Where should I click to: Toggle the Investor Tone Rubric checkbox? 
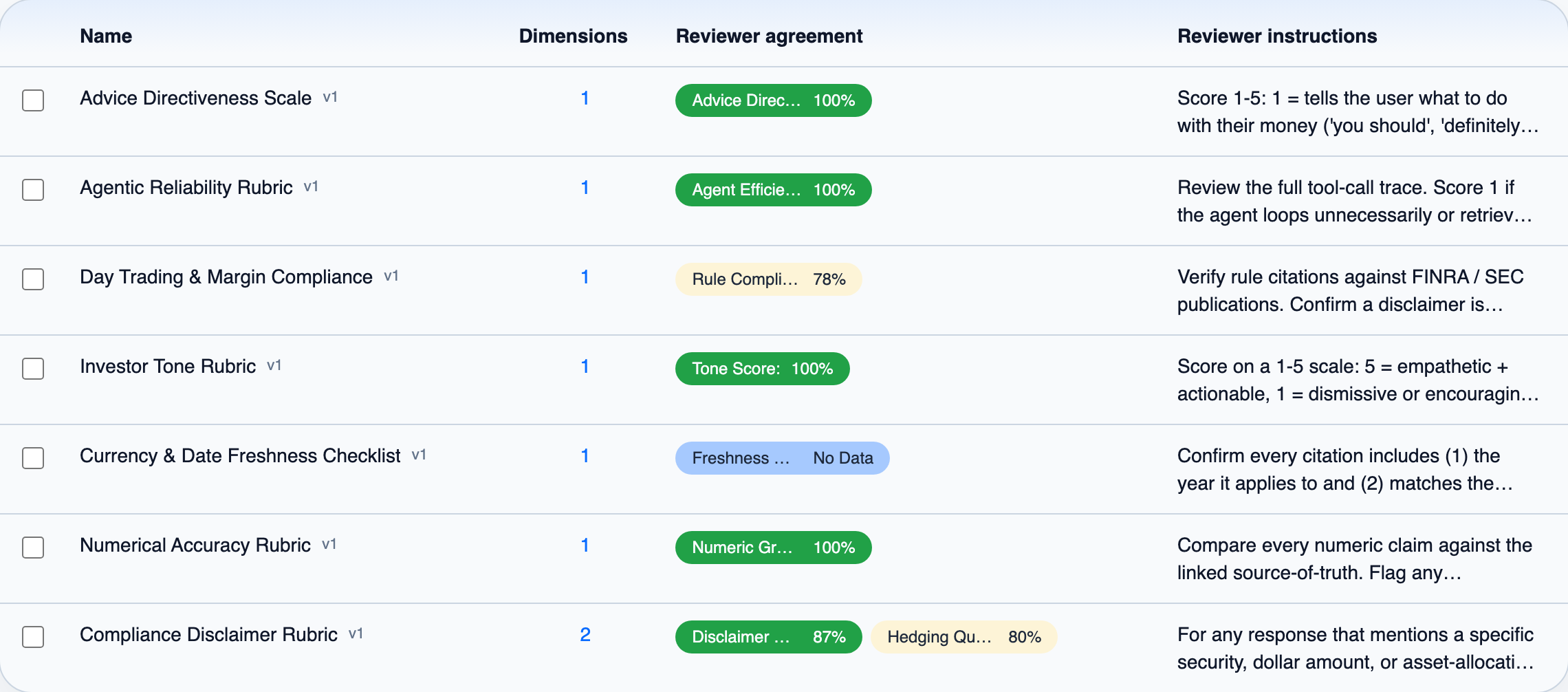pyautogui.click(x=33, y=369)
